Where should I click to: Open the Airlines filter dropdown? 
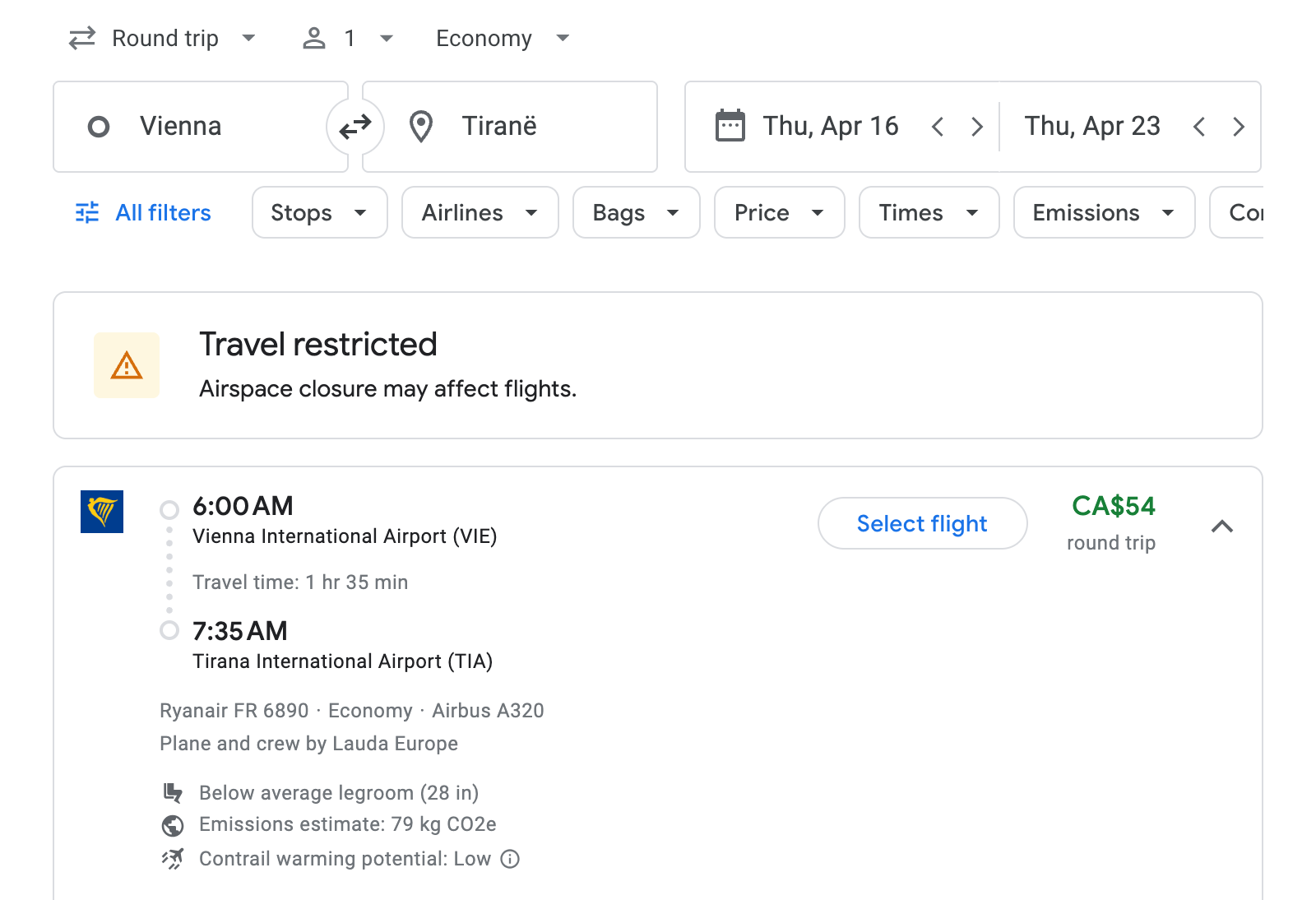480,212
